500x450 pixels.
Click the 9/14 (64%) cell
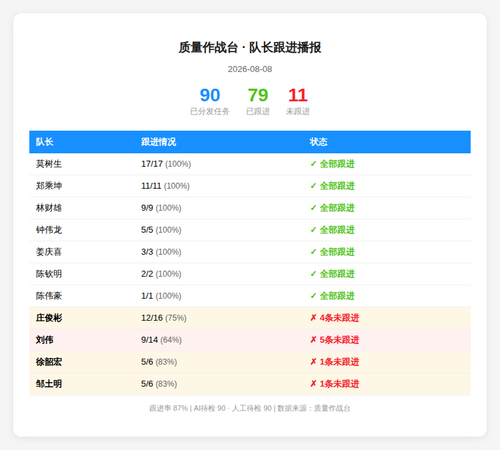161,340
